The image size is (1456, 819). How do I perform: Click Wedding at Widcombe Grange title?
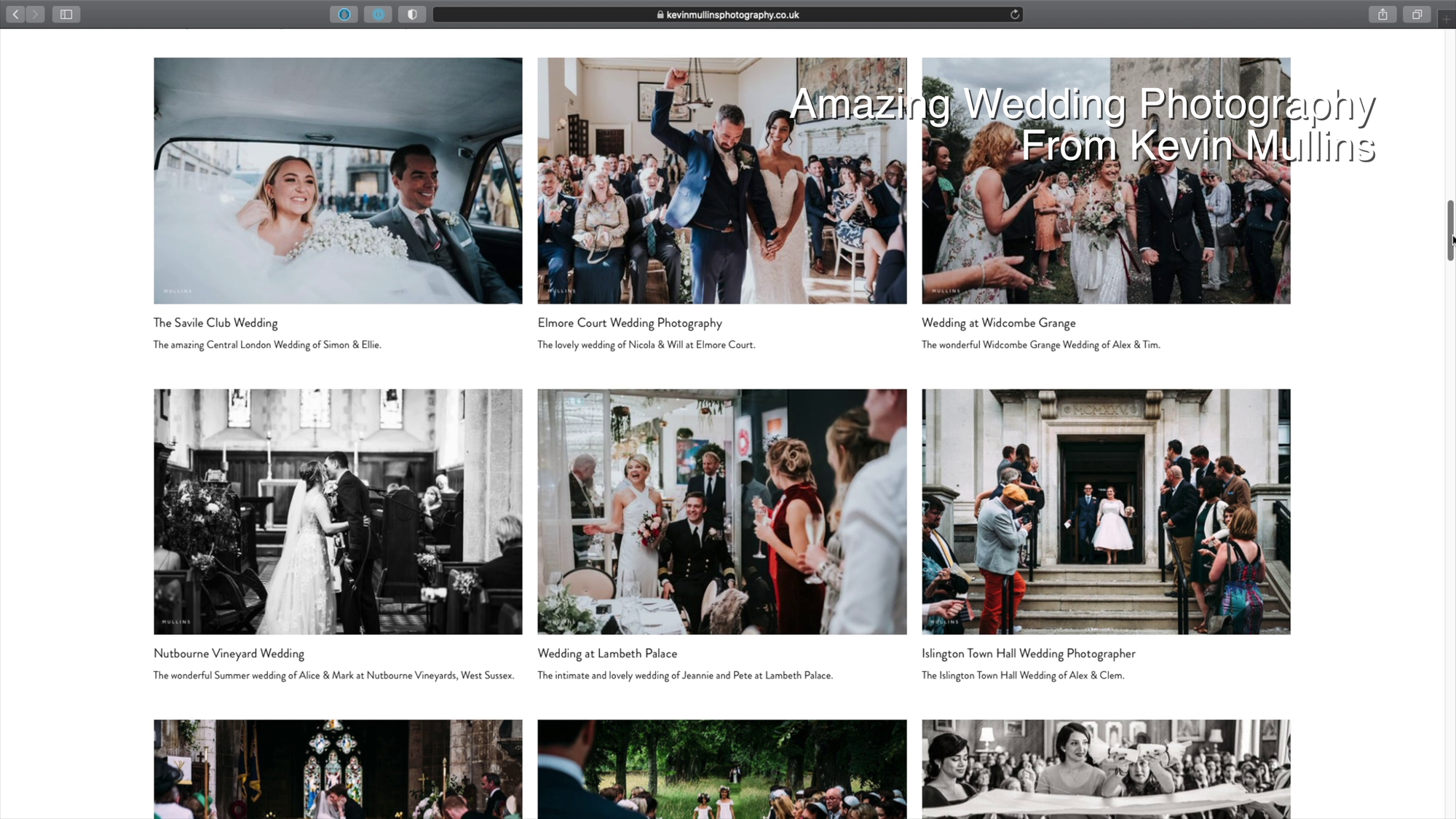click(x=999, y=323)
